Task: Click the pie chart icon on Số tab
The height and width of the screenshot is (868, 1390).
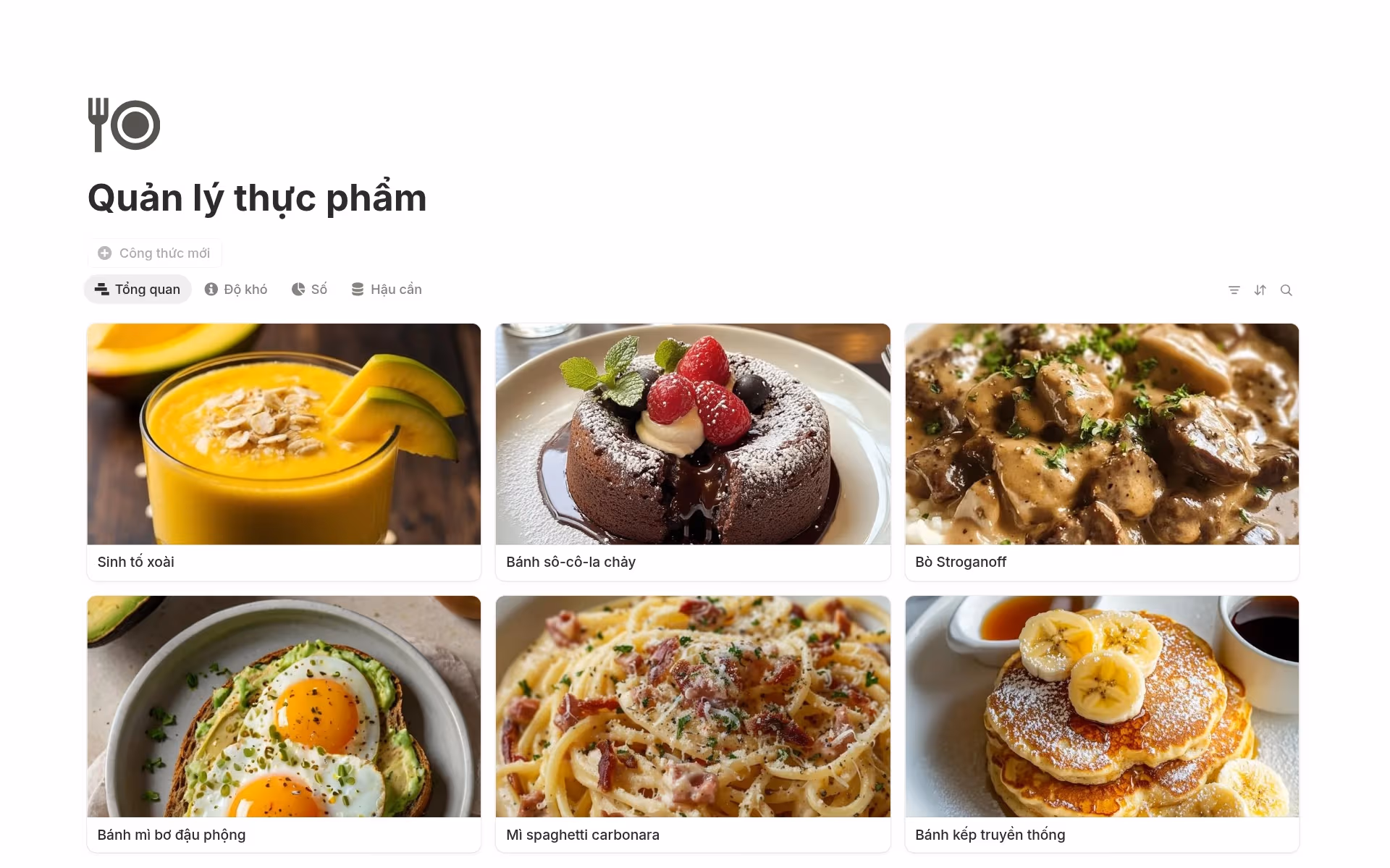Action: point(298,290)
